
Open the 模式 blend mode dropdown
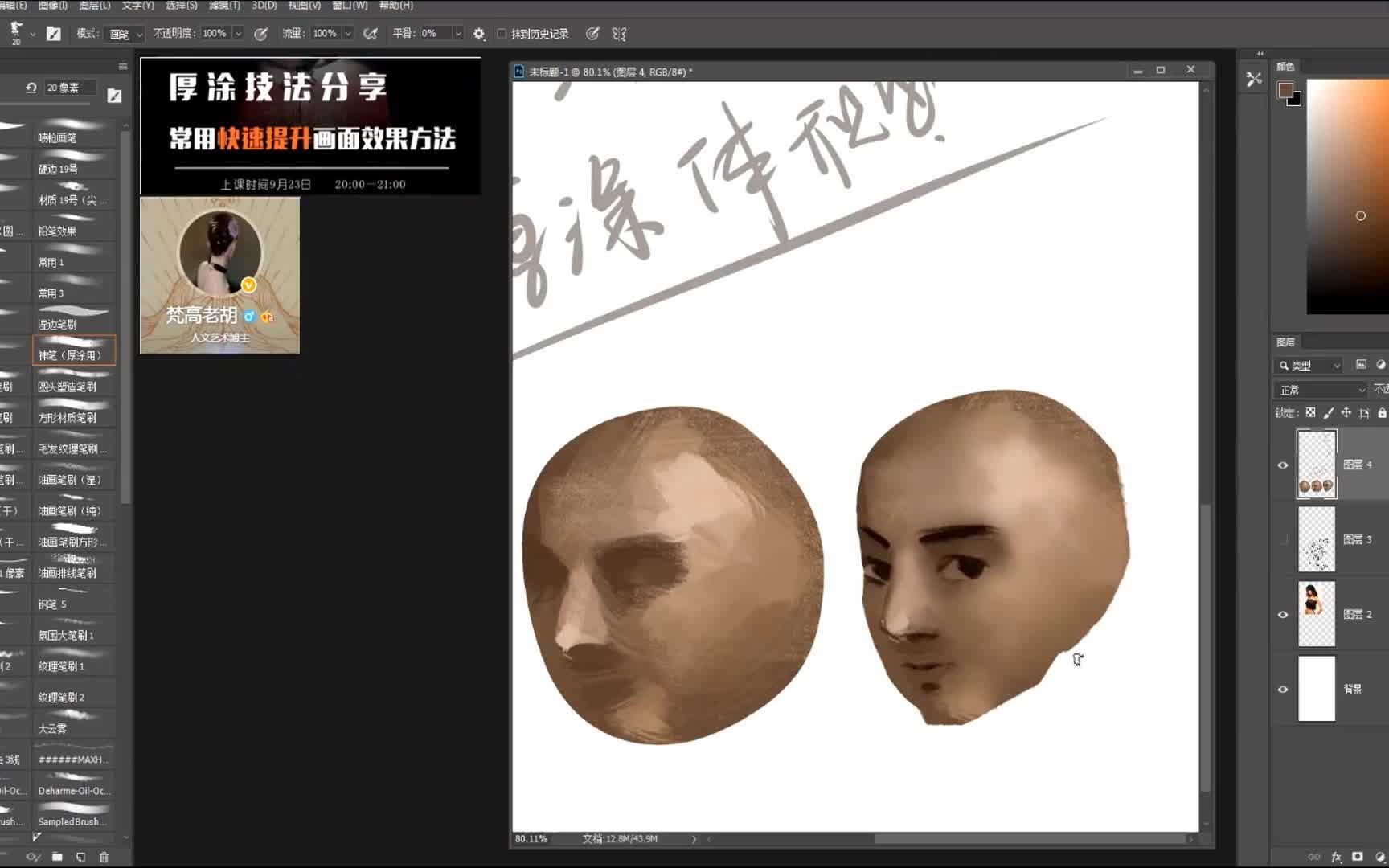click(x=125, y=34)
